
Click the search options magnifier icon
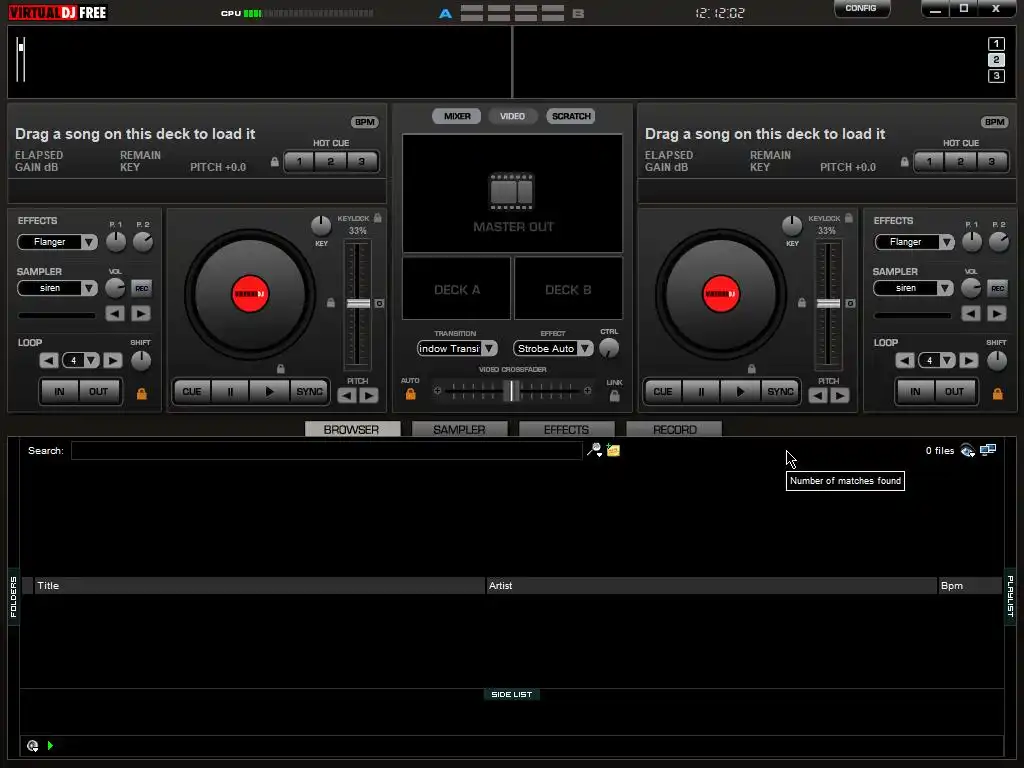point(594,450)
